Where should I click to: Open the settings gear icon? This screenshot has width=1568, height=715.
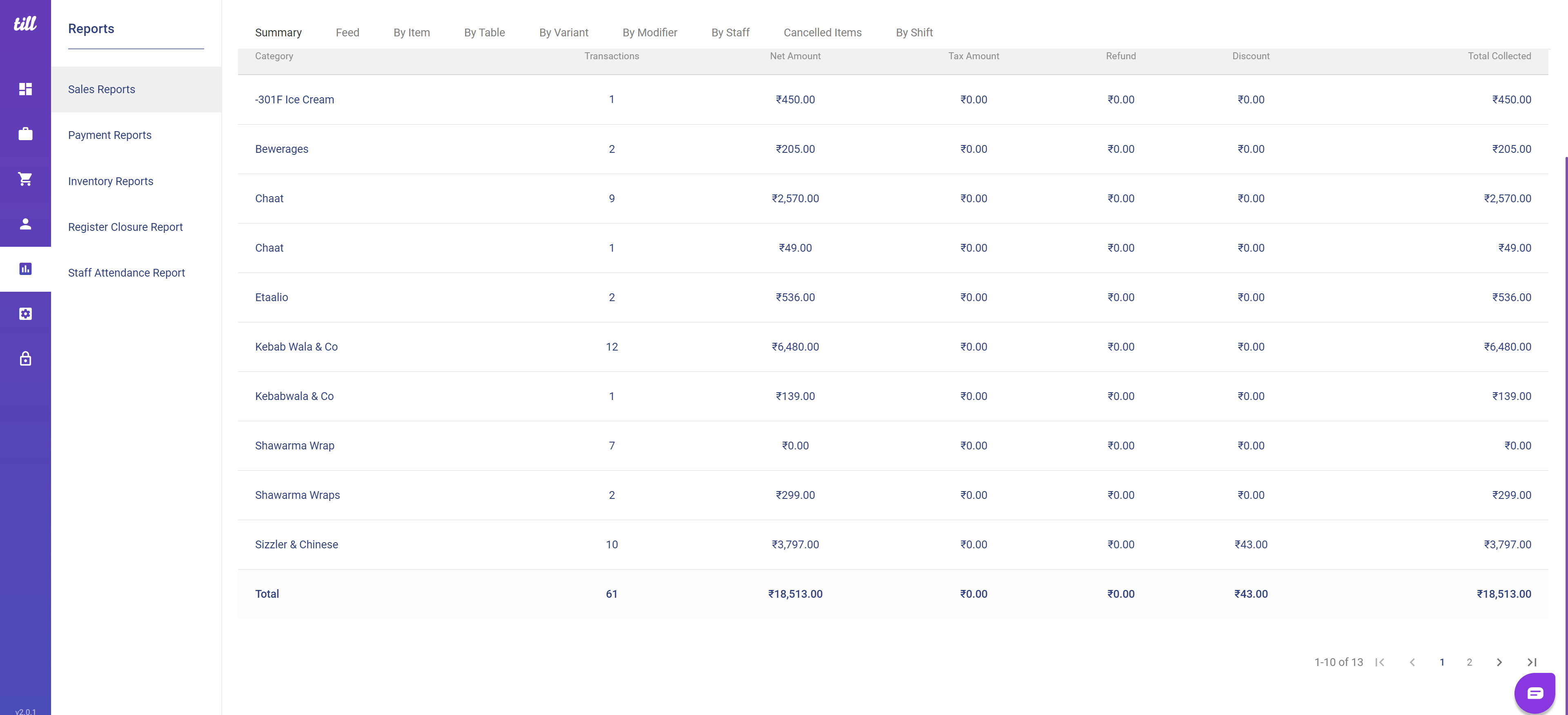tap(25, 314)
